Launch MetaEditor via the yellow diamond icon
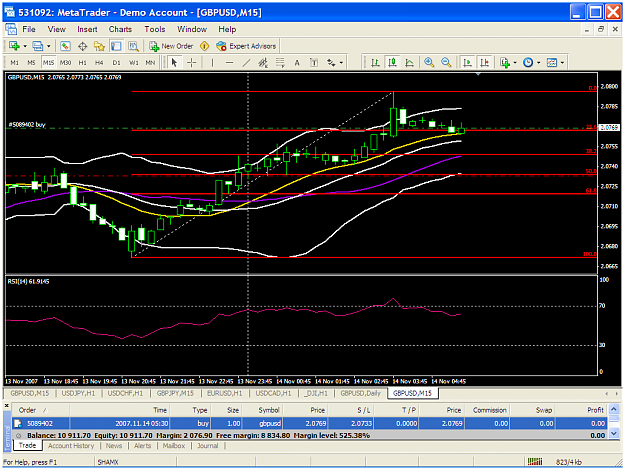 tap(204, 46)
